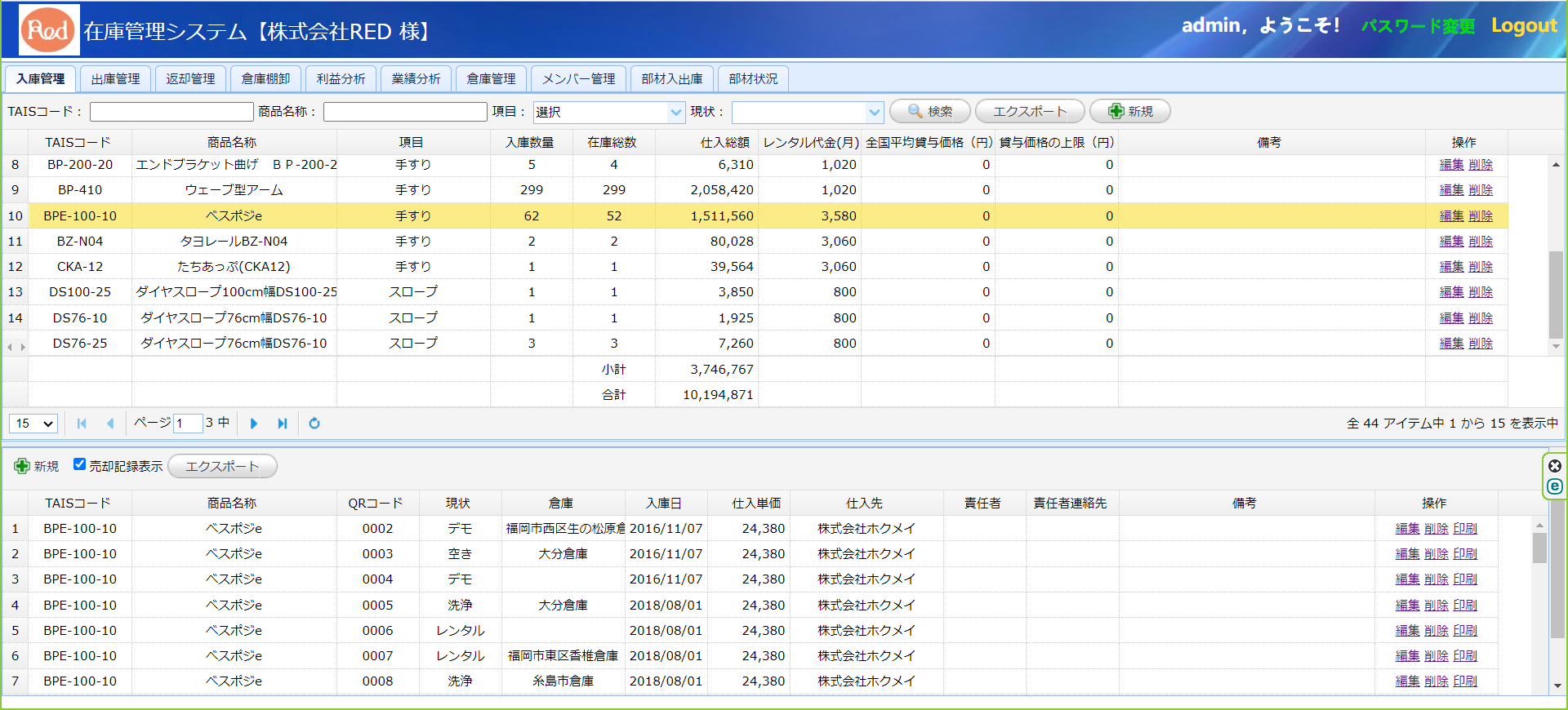Viewport: 1568px width, 710px height.
Task: Click green plus 新規 in lower panel
Action: point(37,466)
